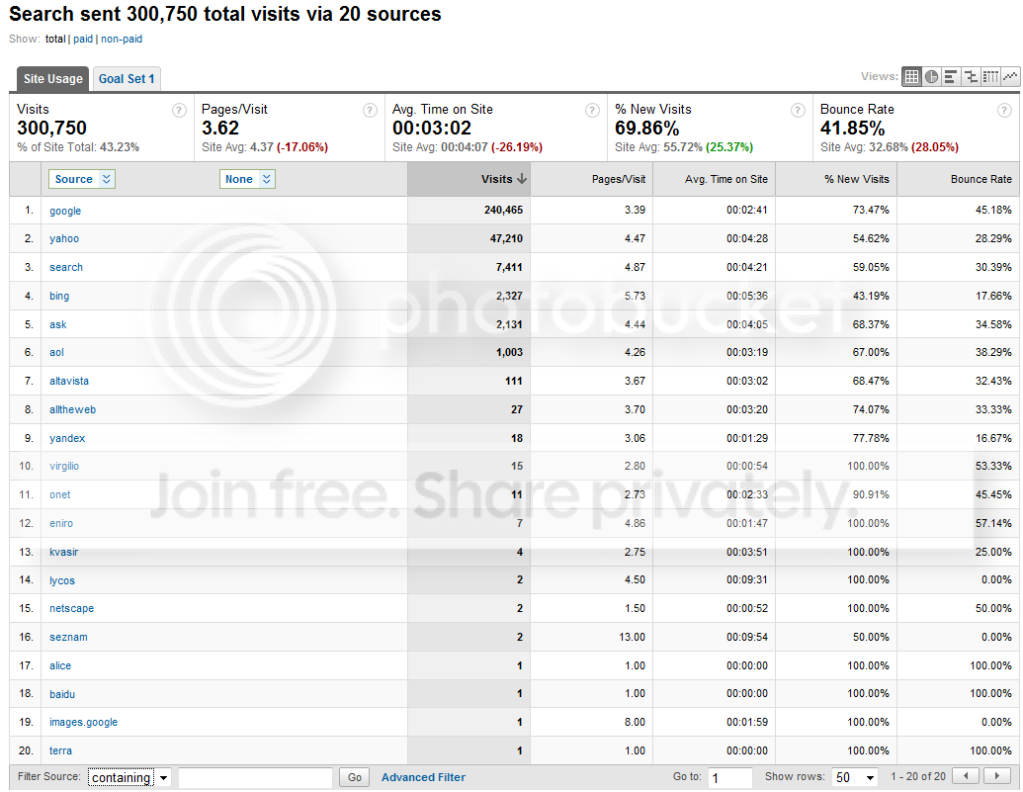Viewport: 1023px width, 792px height.
Task: Open the virgilio source link
Action: point(64,466)
